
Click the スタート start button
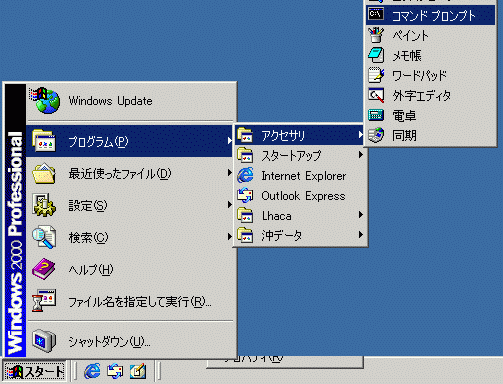coord(34,371)
